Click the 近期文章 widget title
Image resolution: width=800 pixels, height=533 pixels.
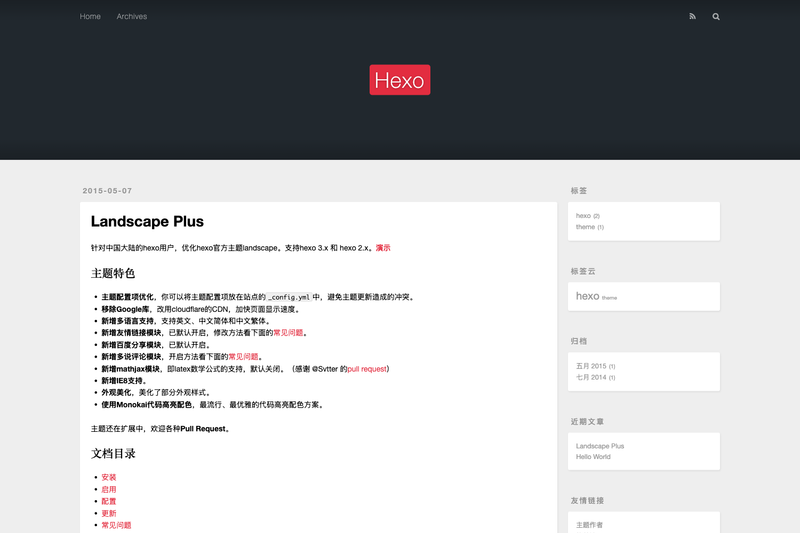tap(587, 422)
